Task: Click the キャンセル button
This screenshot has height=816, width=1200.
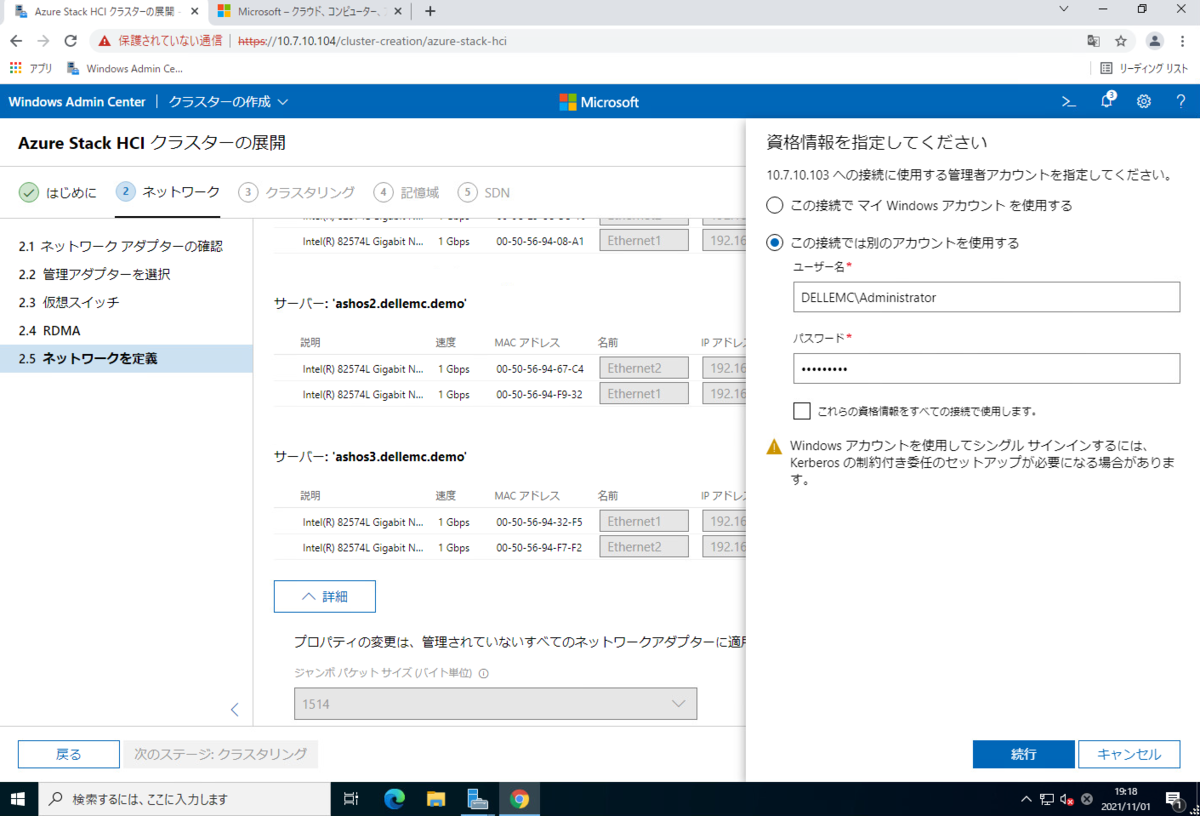Action: point(1129,754)
